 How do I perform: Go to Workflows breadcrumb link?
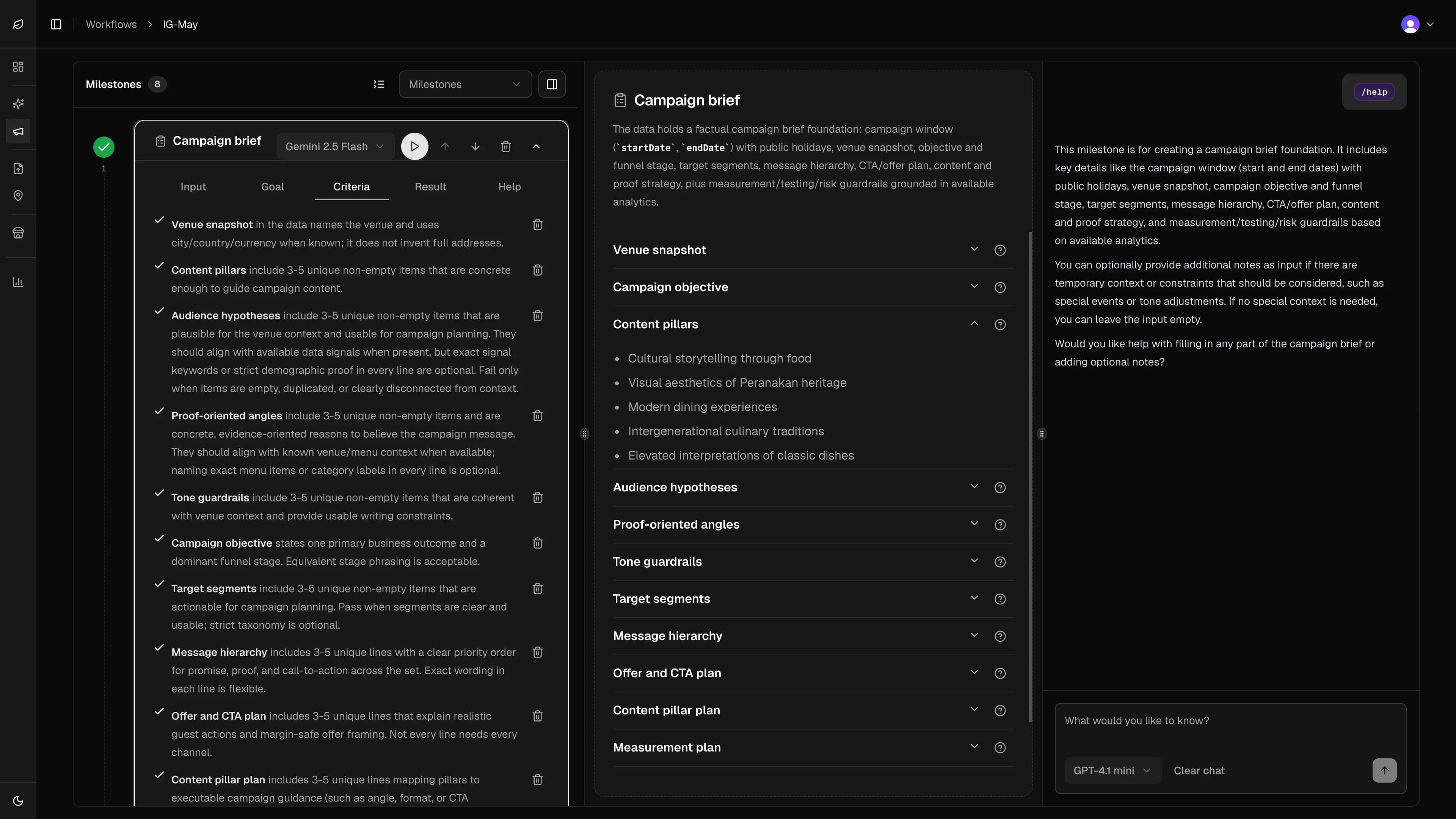click(x=111, y=24)
